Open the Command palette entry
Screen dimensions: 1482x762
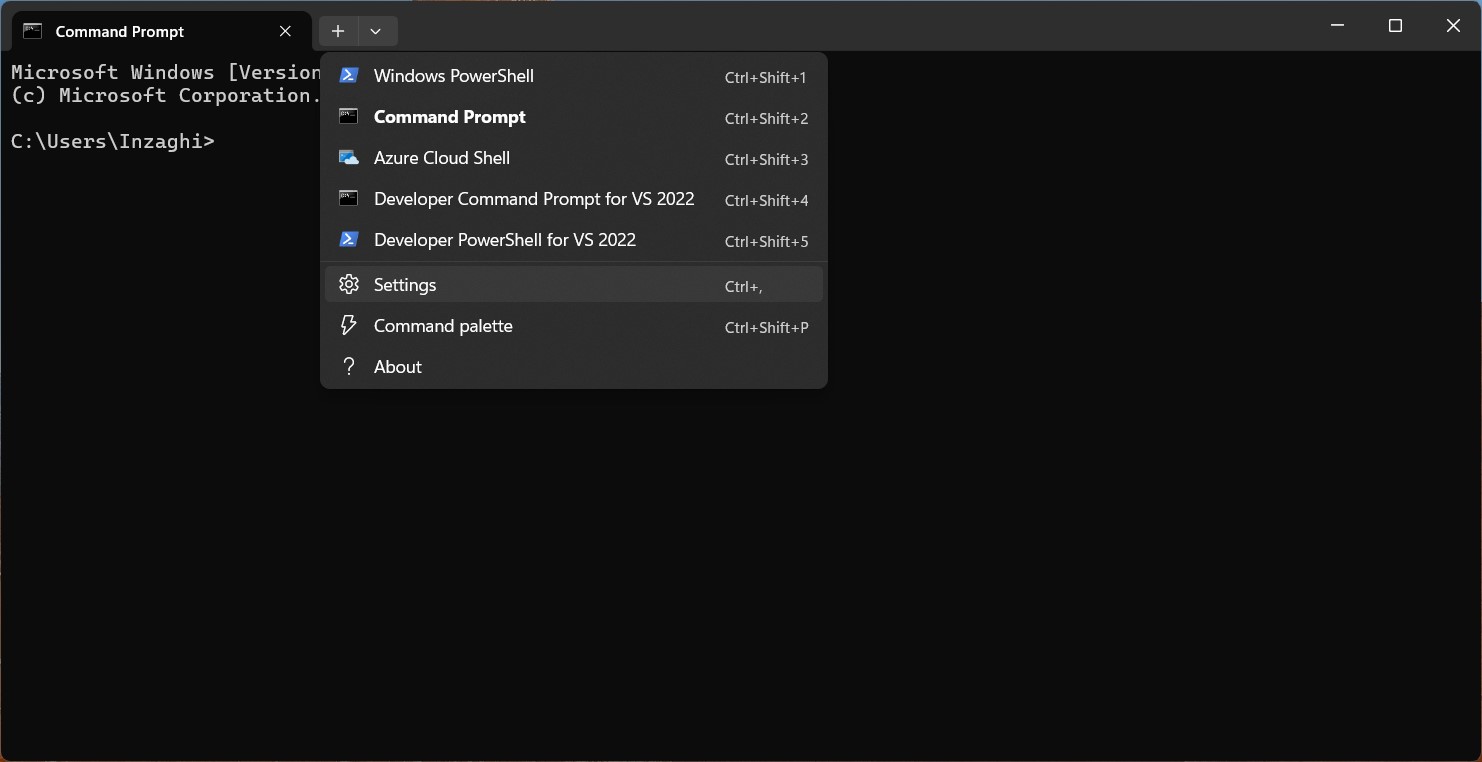(x=573, y=326)
